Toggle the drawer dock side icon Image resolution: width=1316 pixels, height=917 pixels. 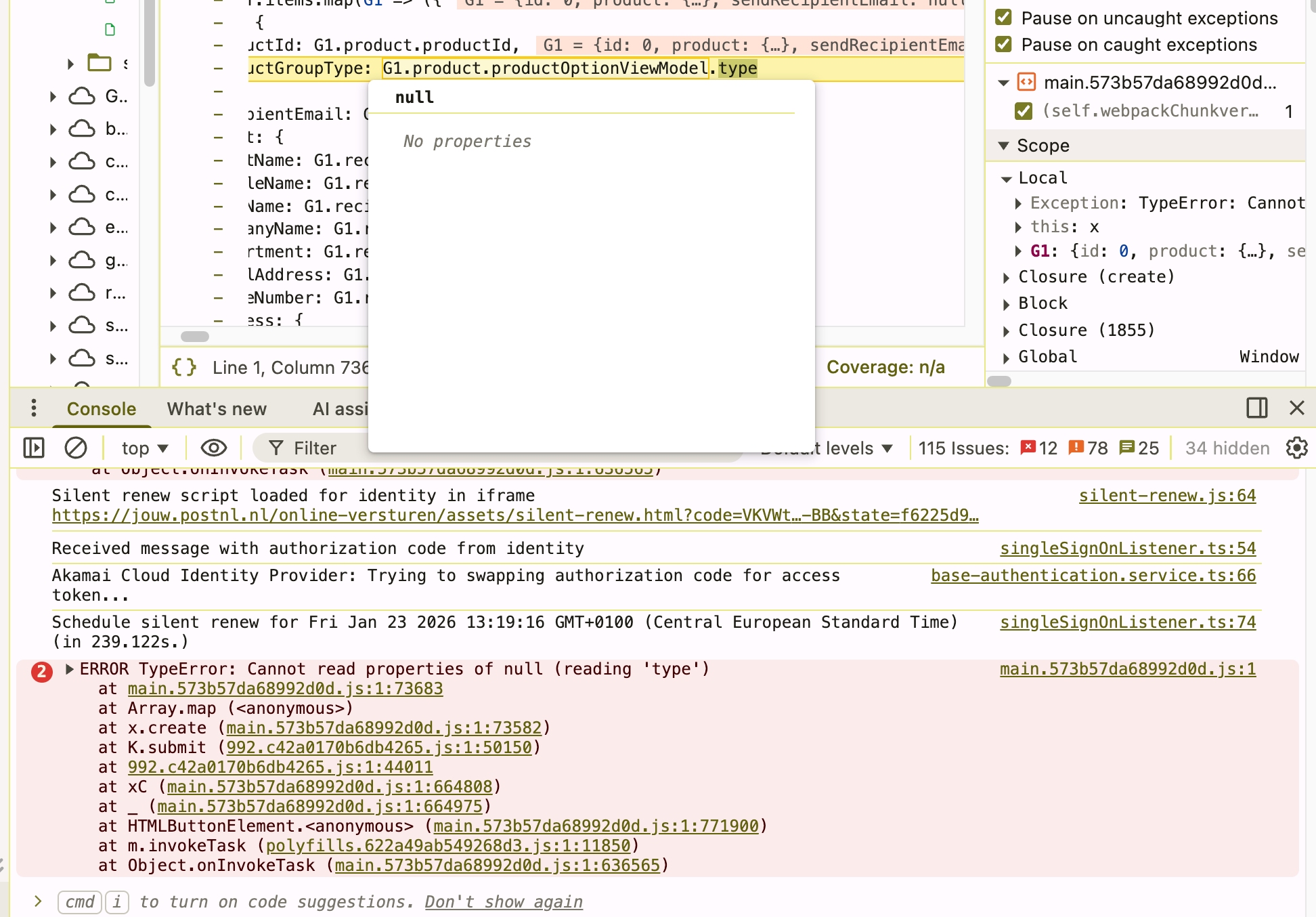click(1256, 408)
